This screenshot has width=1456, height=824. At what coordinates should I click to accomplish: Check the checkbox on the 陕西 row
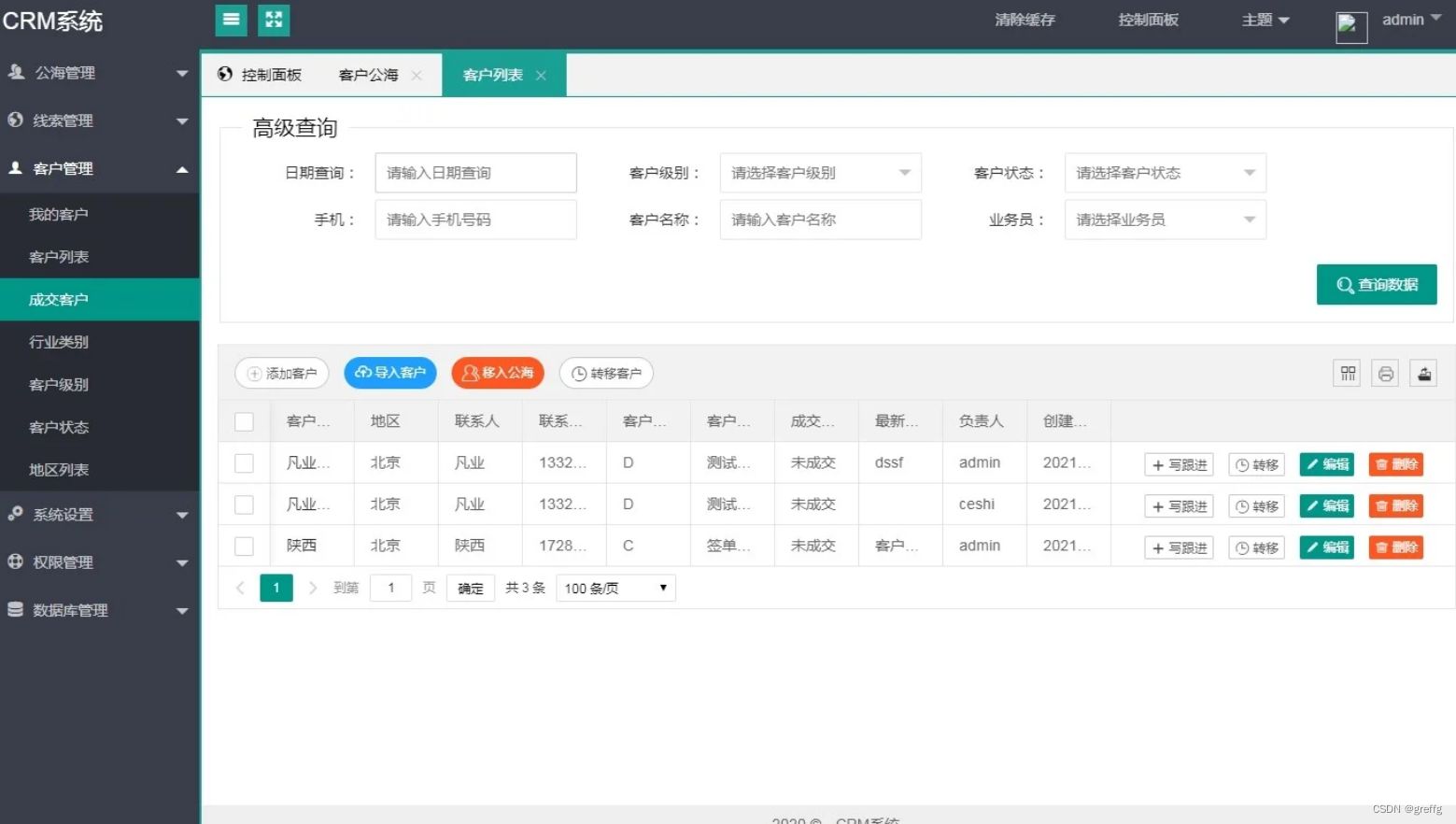coord(244,546)
